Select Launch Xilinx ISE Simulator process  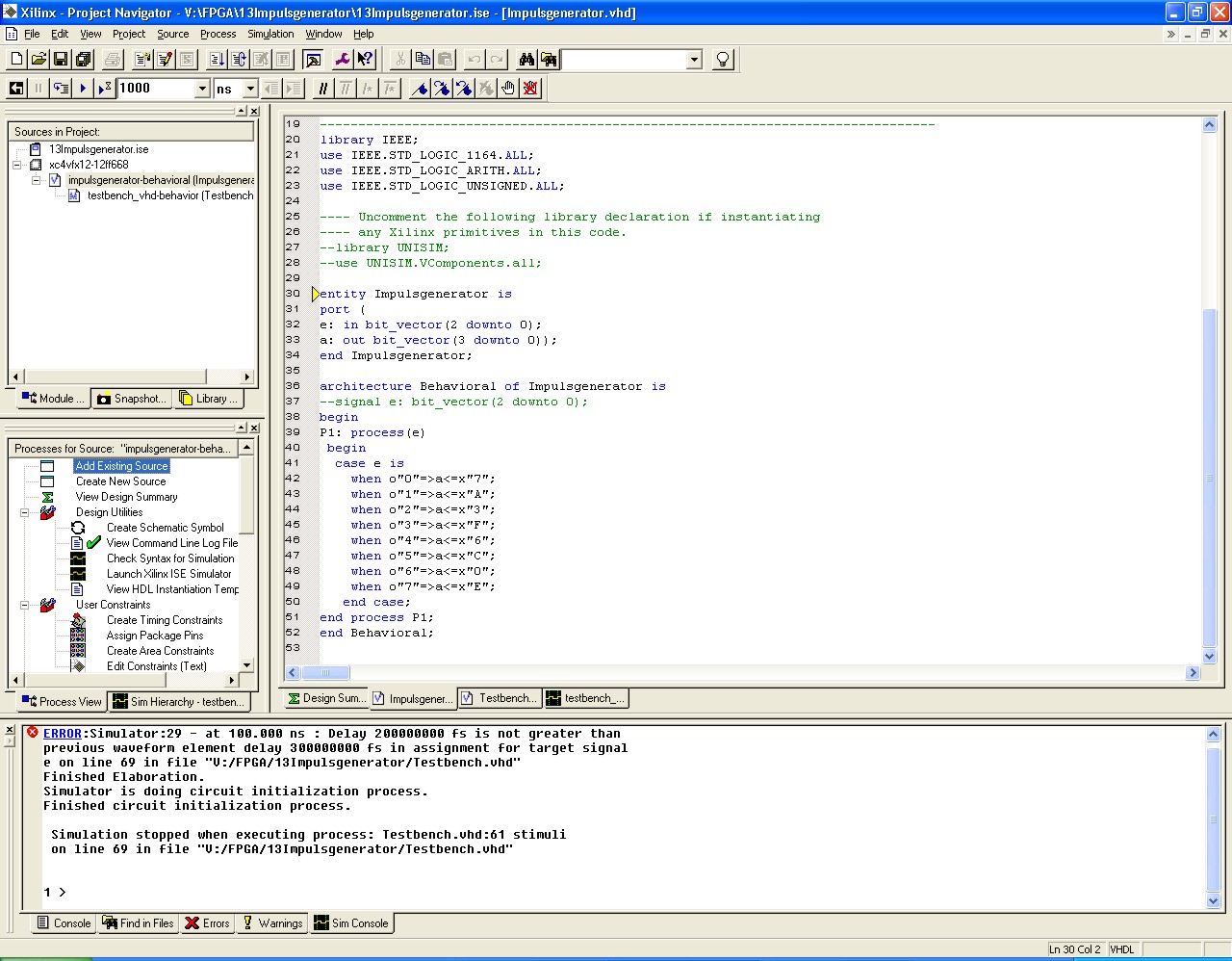point(168,574)
